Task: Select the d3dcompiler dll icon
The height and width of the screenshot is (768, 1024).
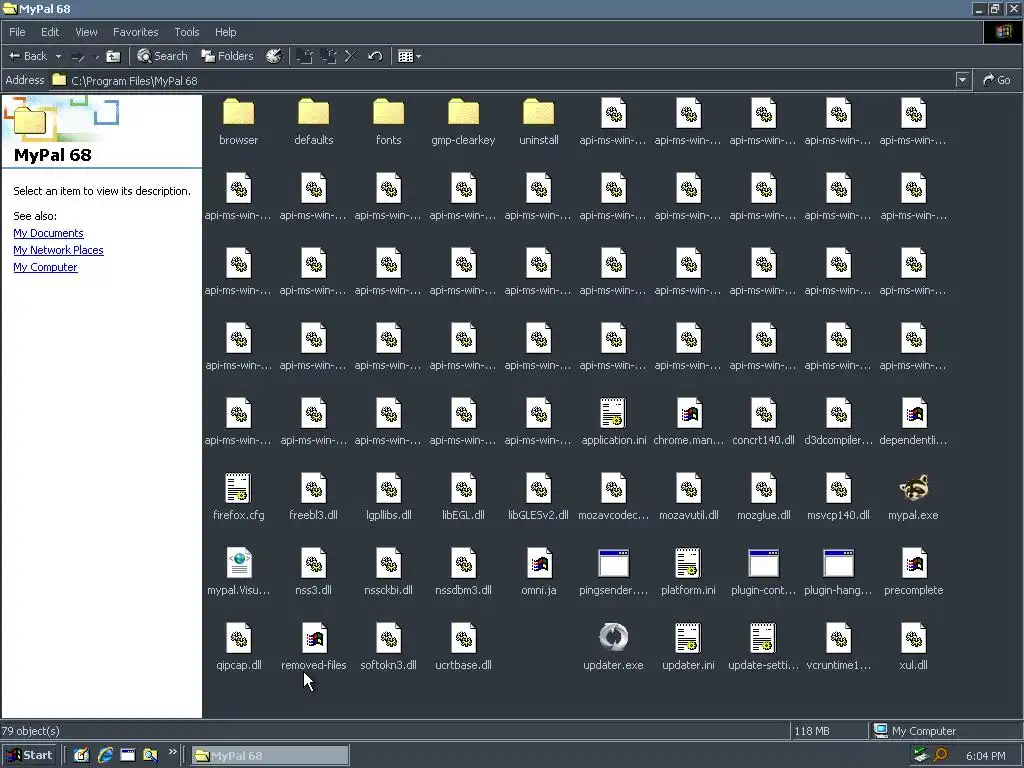Action: click(839, 413)
